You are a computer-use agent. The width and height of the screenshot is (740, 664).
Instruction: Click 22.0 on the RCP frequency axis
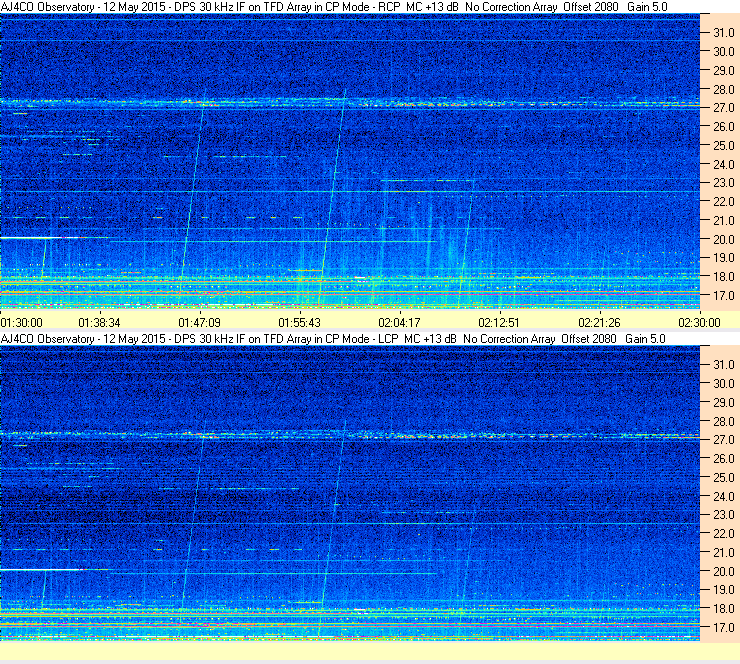click(x=723, y=202)
